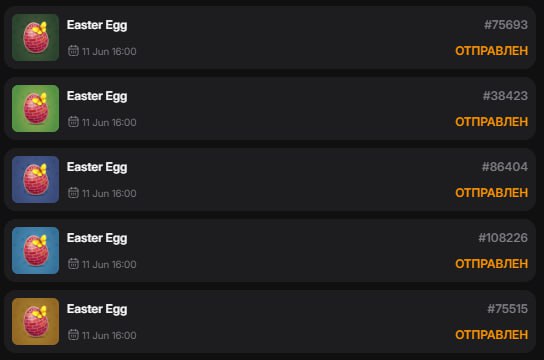Click calendar icon in gift #86404 row

click(x=73, y=192)
